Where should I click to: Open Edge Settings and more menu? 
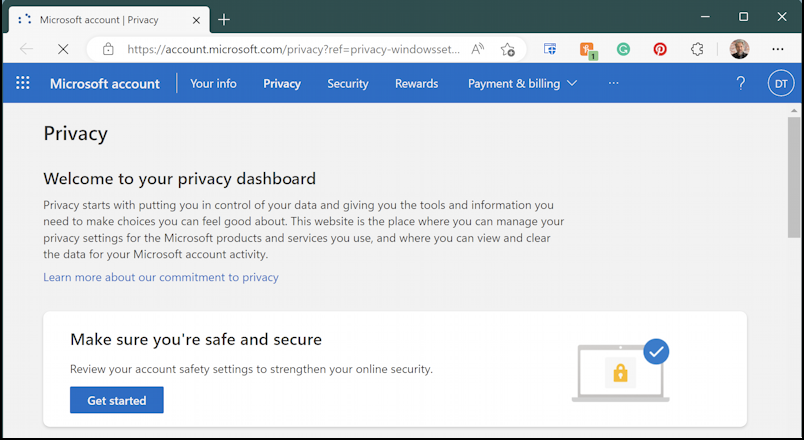(778, 49)
